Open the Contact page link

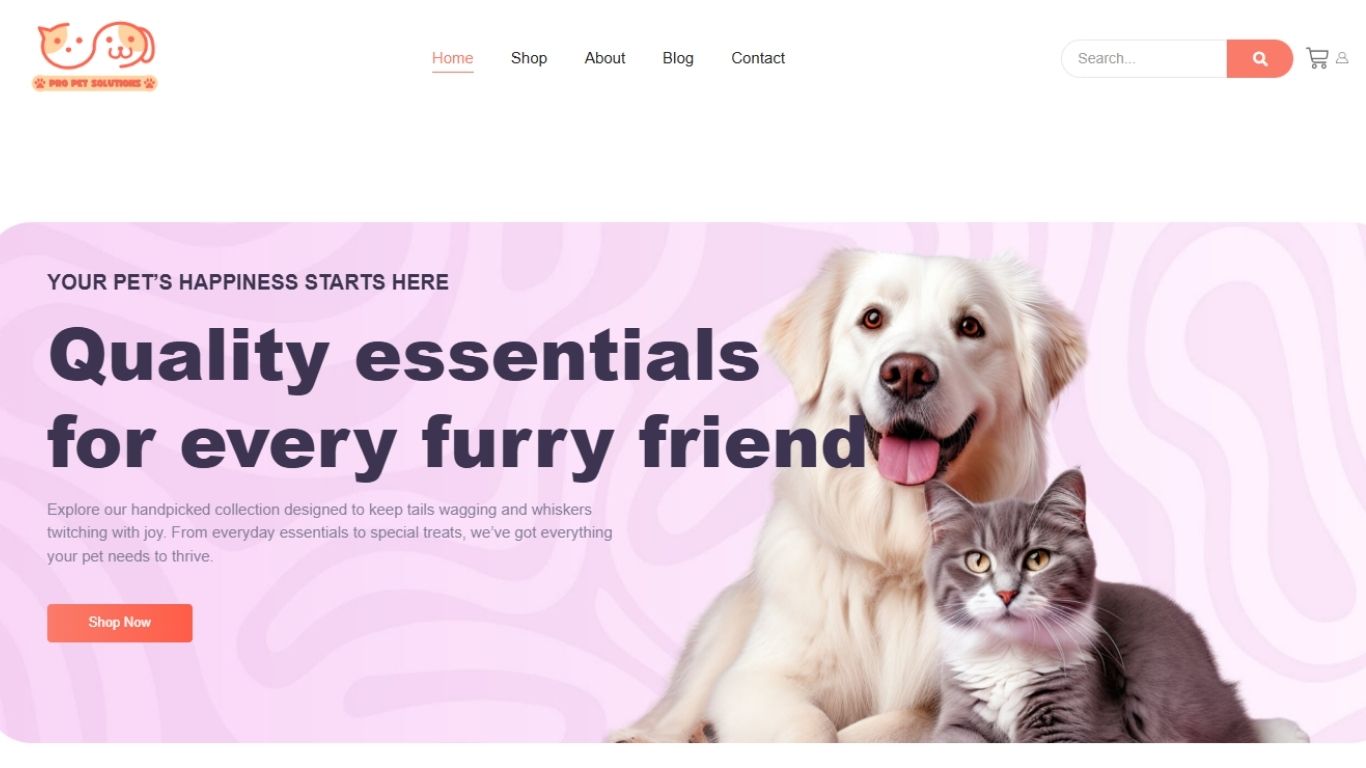pyautogui.click(x=758, y=58)
